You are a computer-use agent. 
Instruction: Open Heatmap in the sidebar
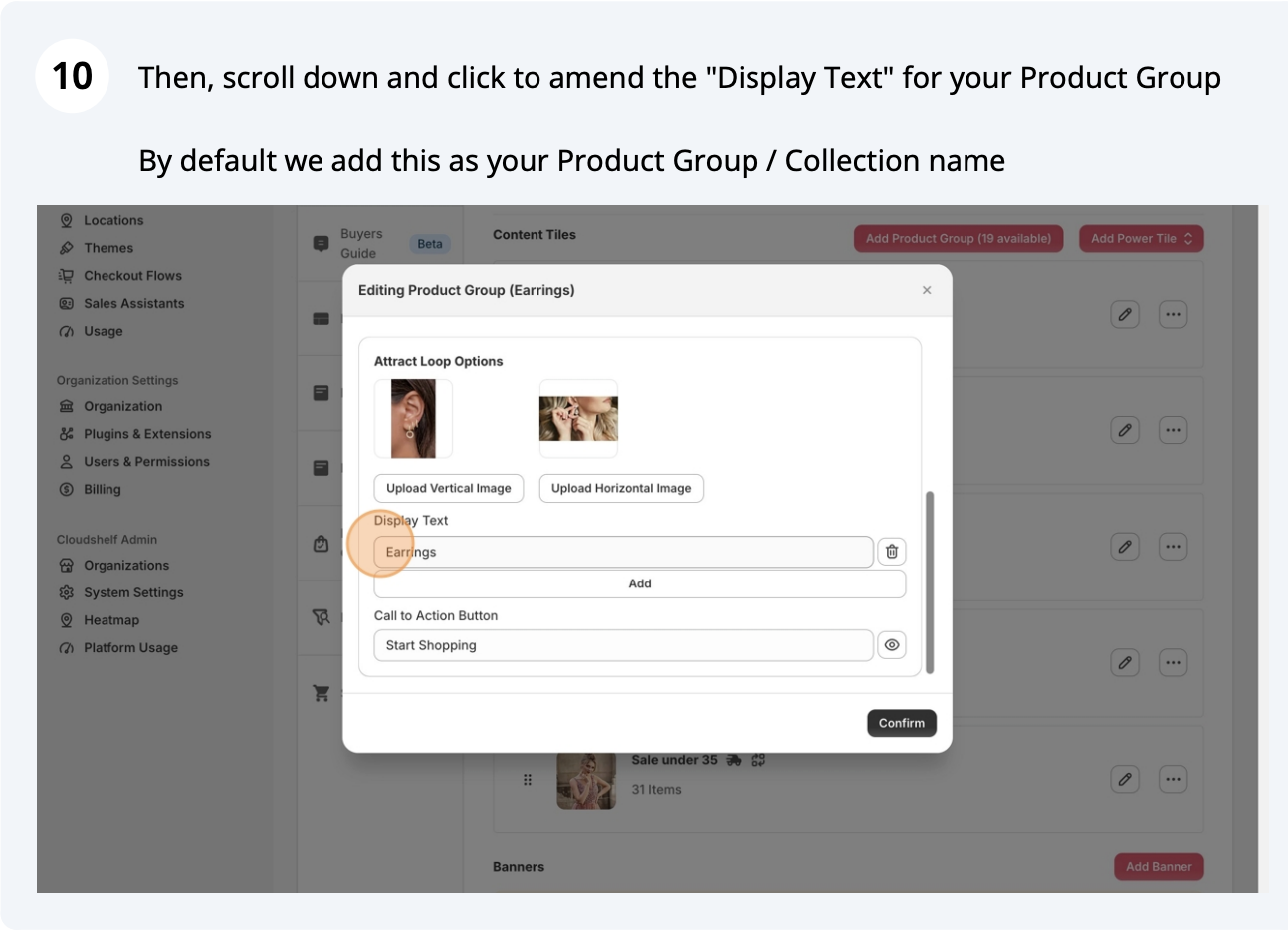coord(111,620)
